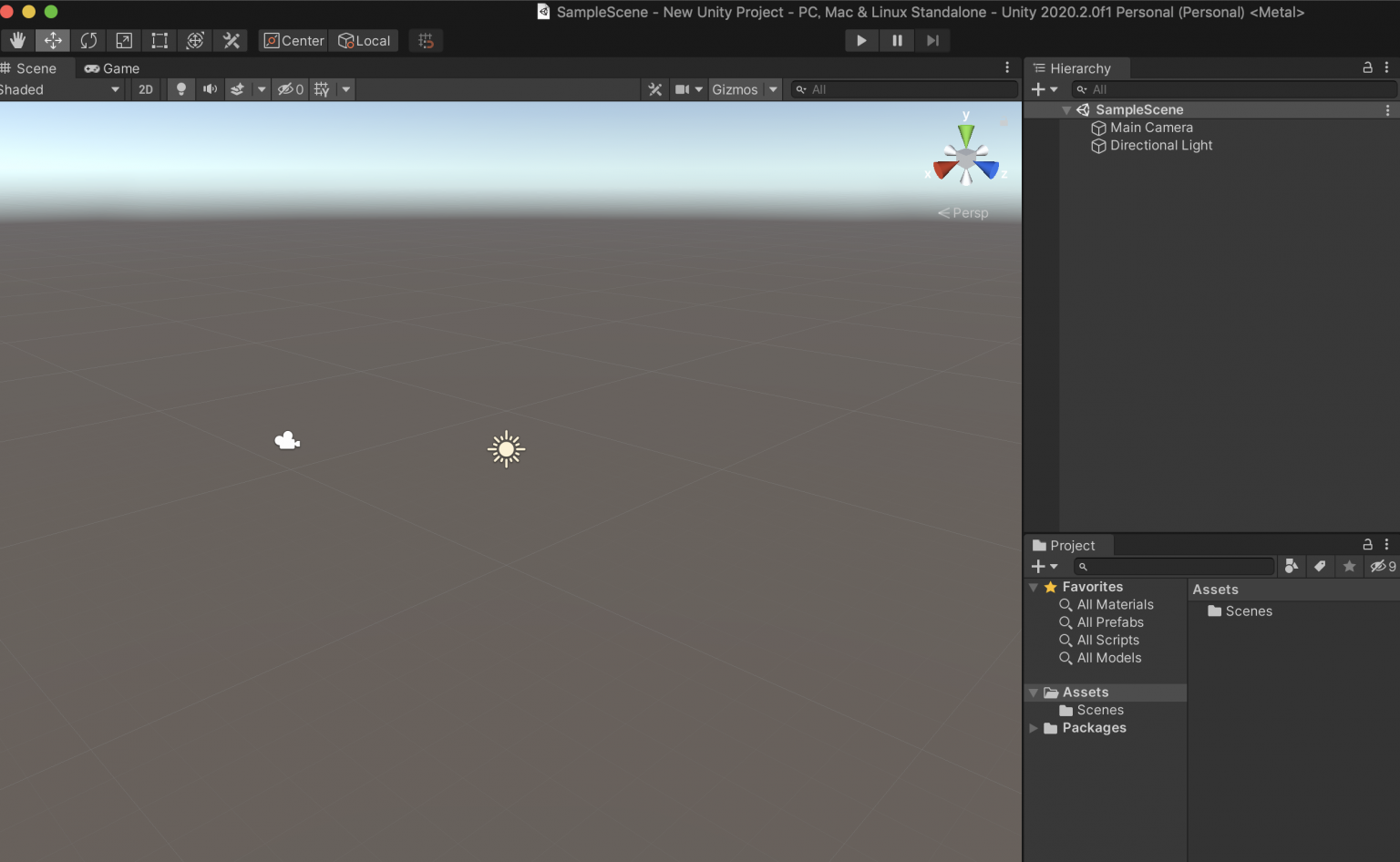Toggle 2D scene view mode

tap(145, 88)
